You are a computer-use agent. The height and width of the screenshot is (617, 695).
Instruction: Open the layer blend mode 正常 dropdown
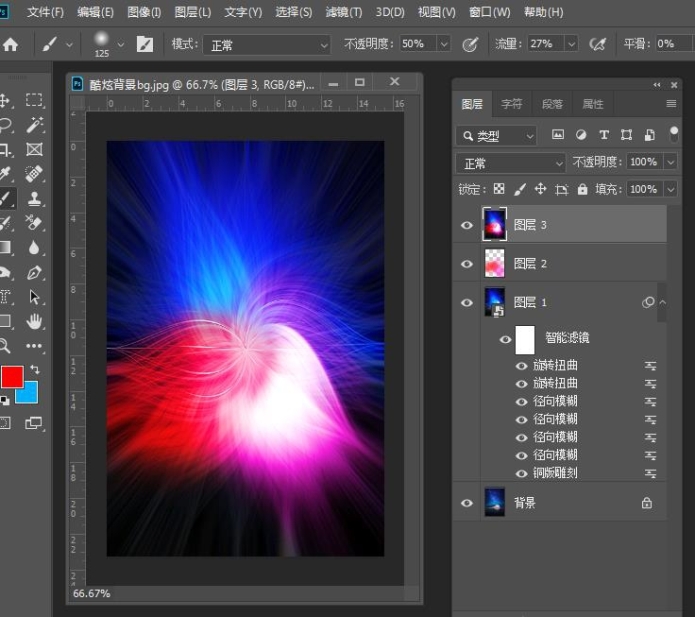pos(510,162)
